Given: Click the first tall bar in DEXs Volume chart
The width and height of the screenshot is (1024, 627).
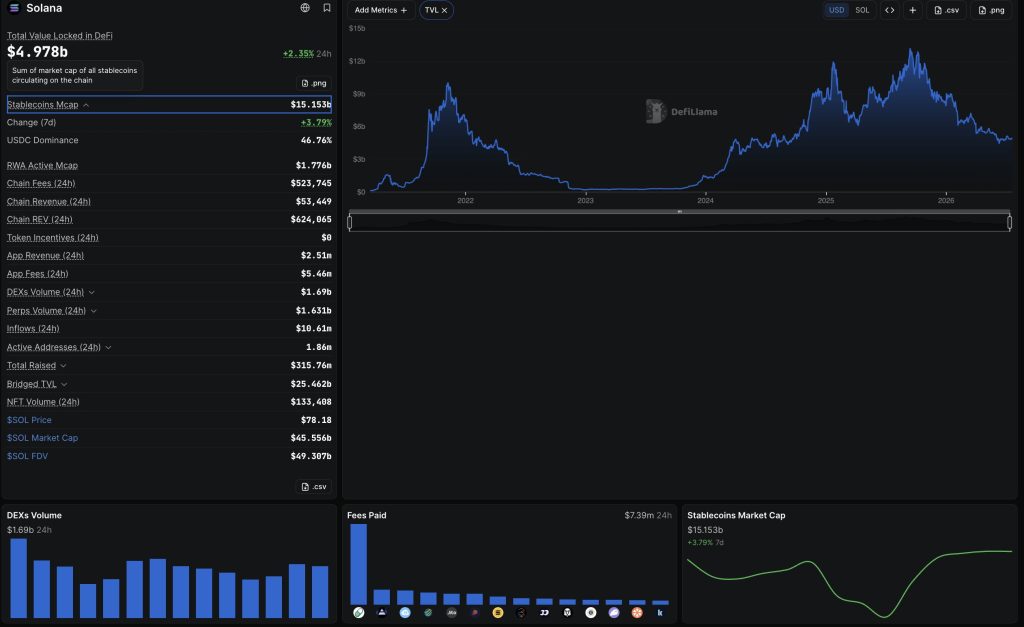Looking at the screenshot, I should [x=18, y=578].
